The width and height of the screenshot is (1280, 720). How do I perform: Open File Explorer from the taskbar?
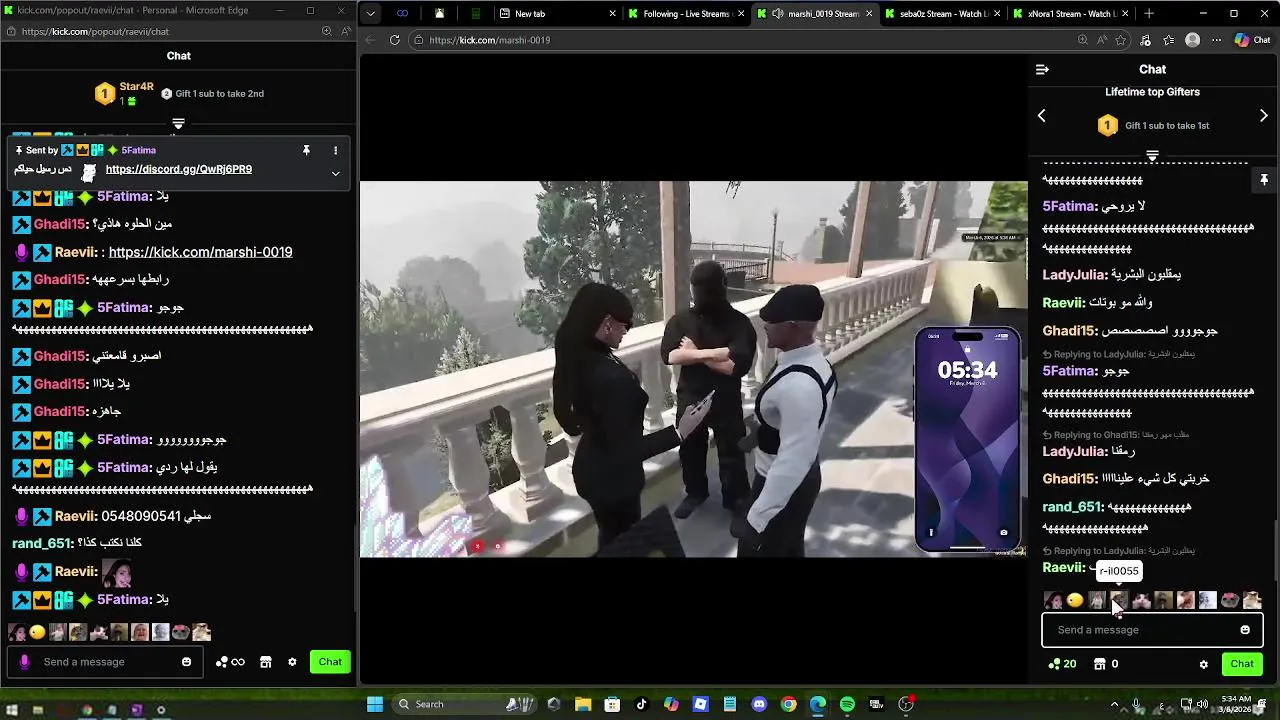583,704
